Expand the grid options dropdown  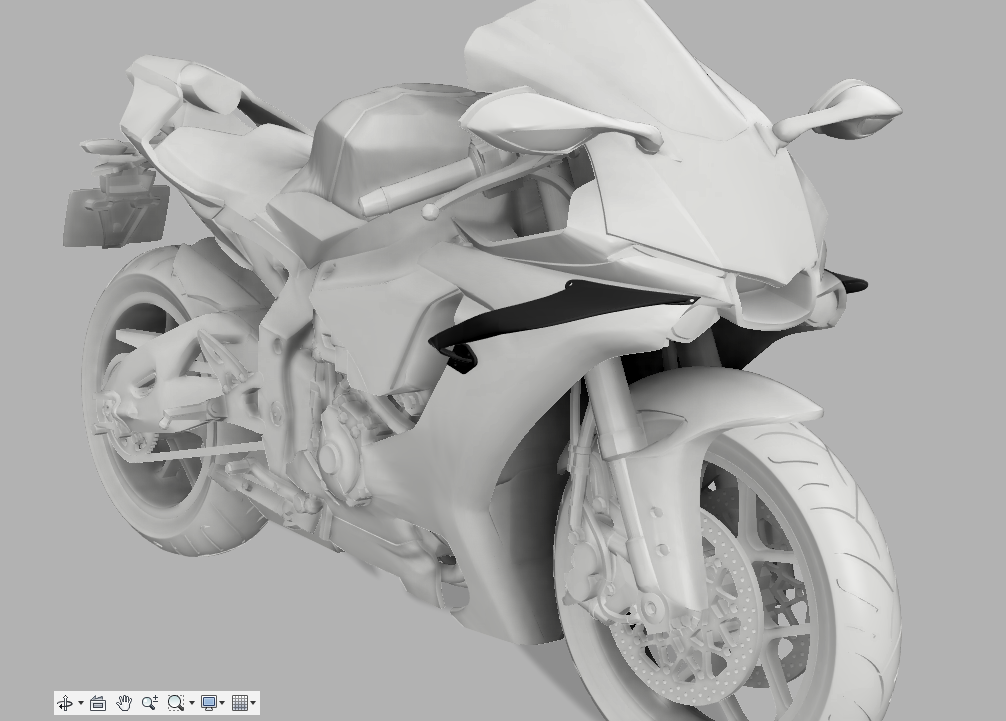254,703
